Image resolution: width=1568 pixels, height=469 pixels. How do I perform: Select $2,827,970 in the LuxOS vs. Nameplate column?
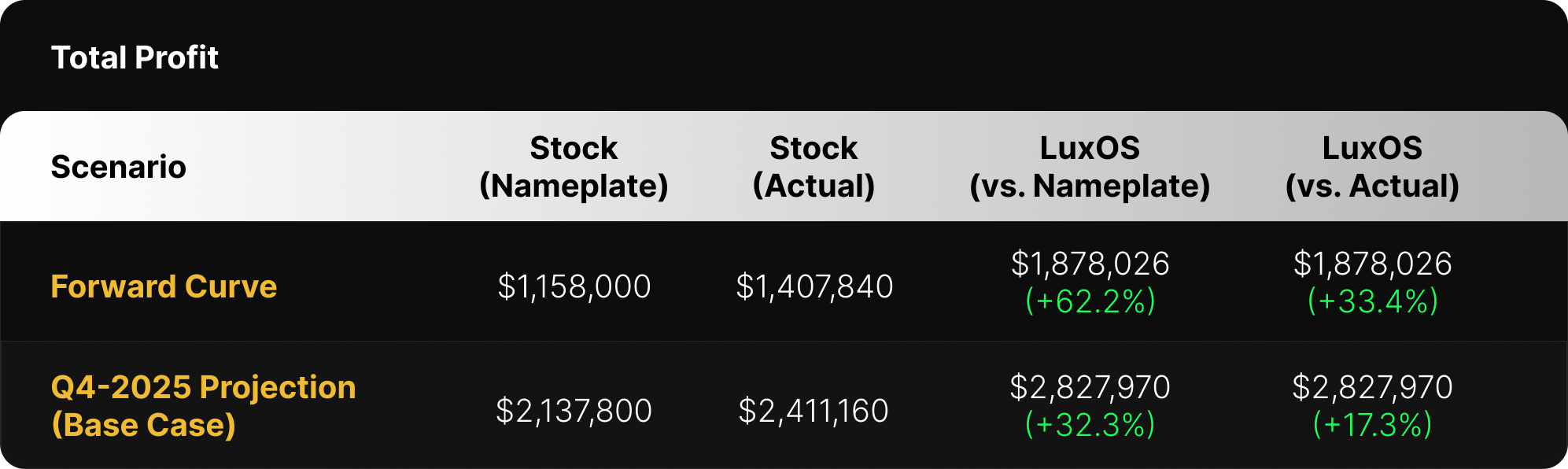coord(1090,387)
